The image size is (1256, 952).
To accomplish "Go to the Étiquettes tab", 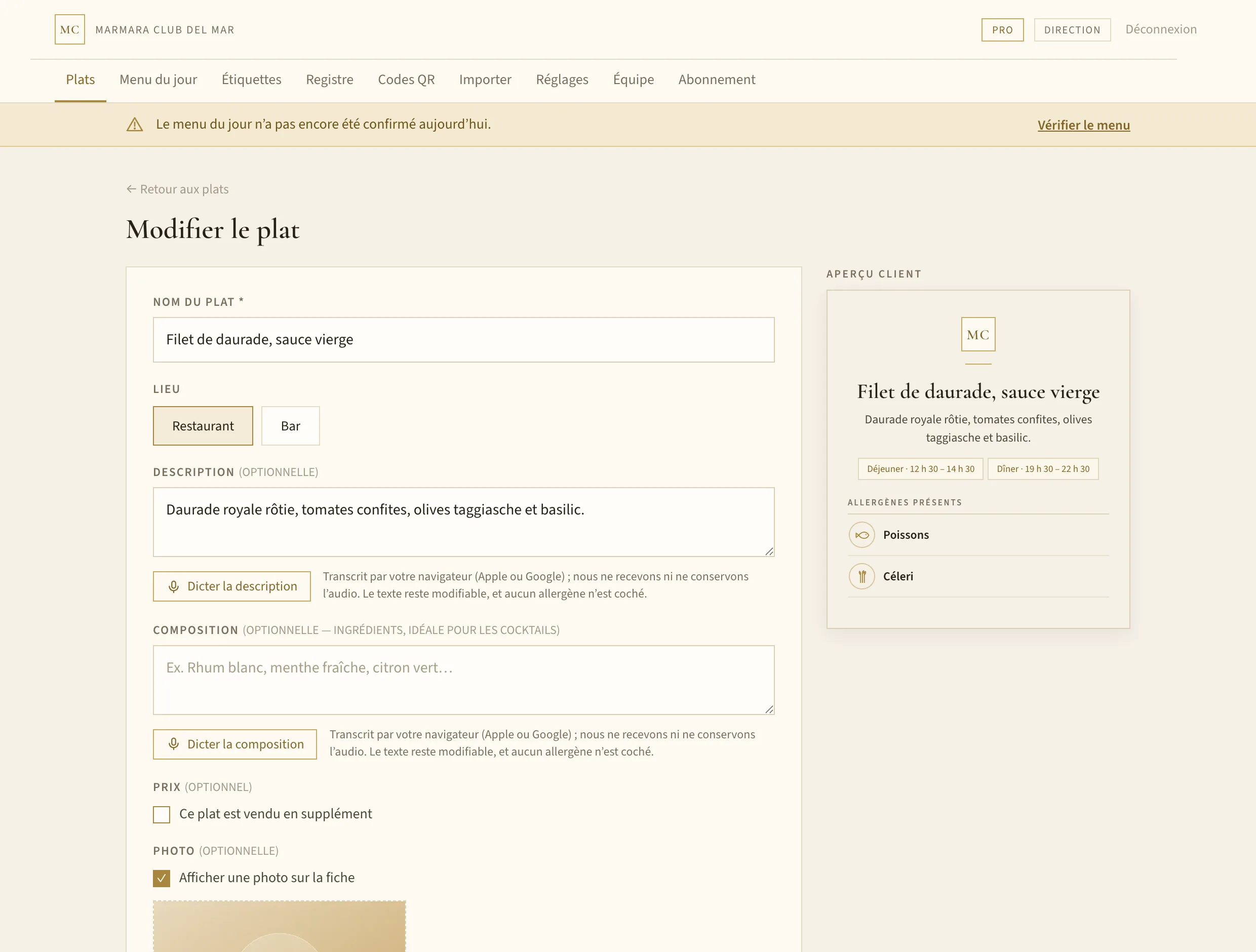I will coord(252,80).
